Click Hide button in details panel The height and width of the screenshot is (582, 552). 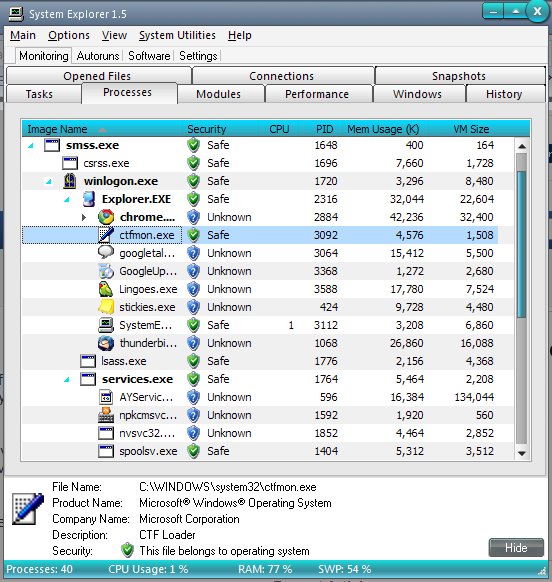[x=516, y=548]
